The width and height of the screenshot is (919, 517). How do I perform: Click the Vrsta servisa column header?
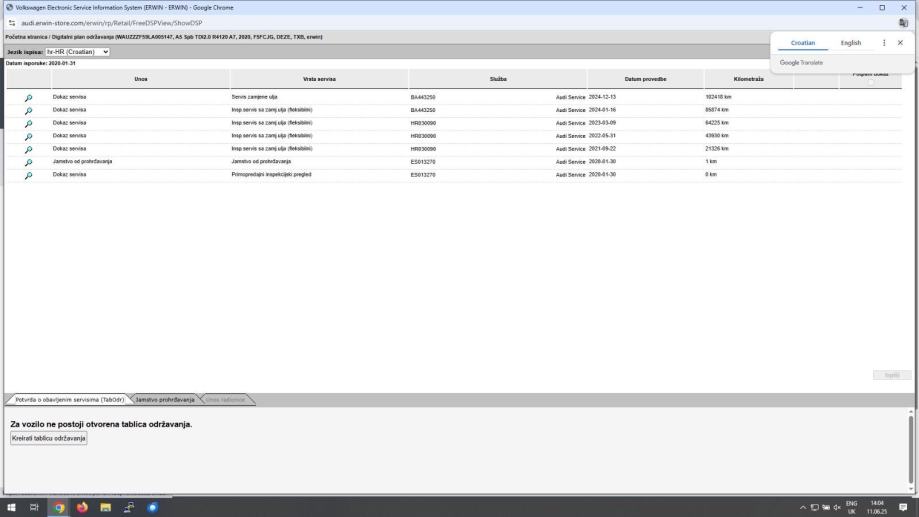tap(319, 79)
